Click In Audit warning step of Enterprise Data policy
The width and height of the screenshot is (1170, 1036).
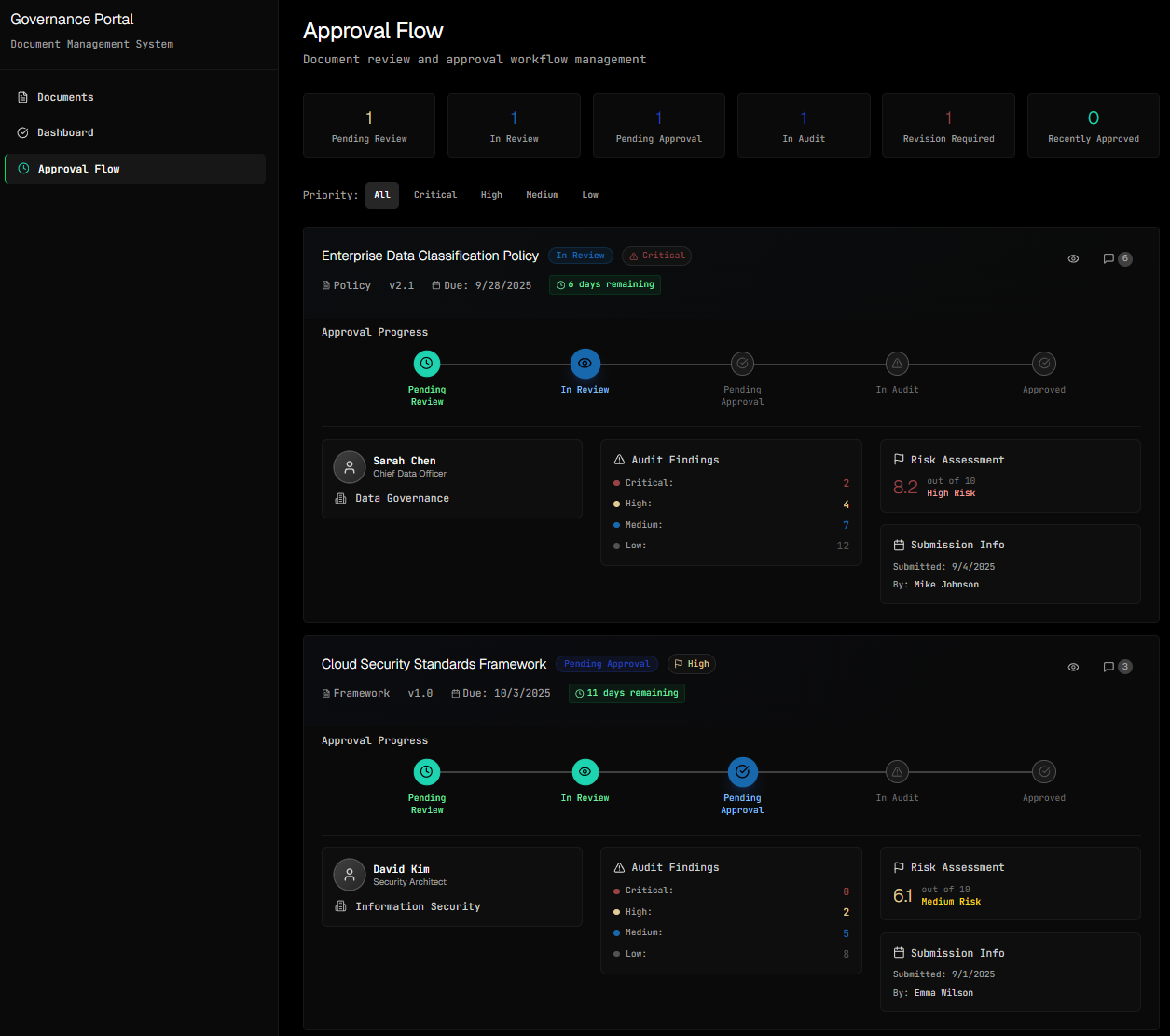click(x=897, y=364)
